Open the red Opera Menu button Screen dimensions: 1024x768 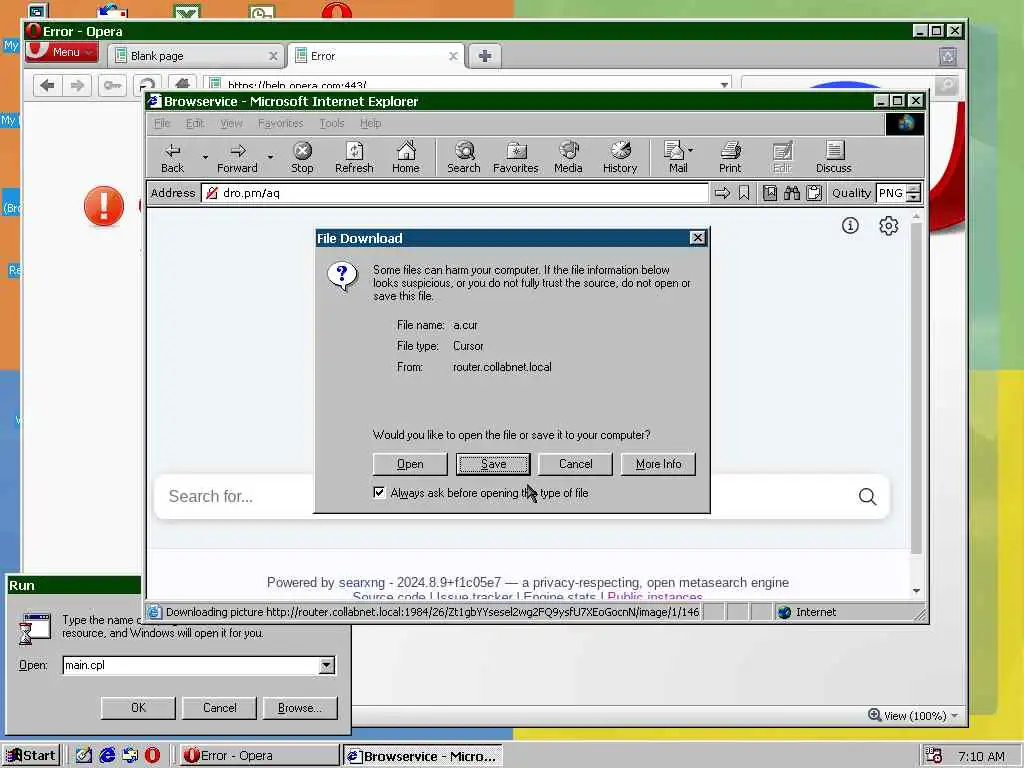pyautogui.click(x=63, y=52)
